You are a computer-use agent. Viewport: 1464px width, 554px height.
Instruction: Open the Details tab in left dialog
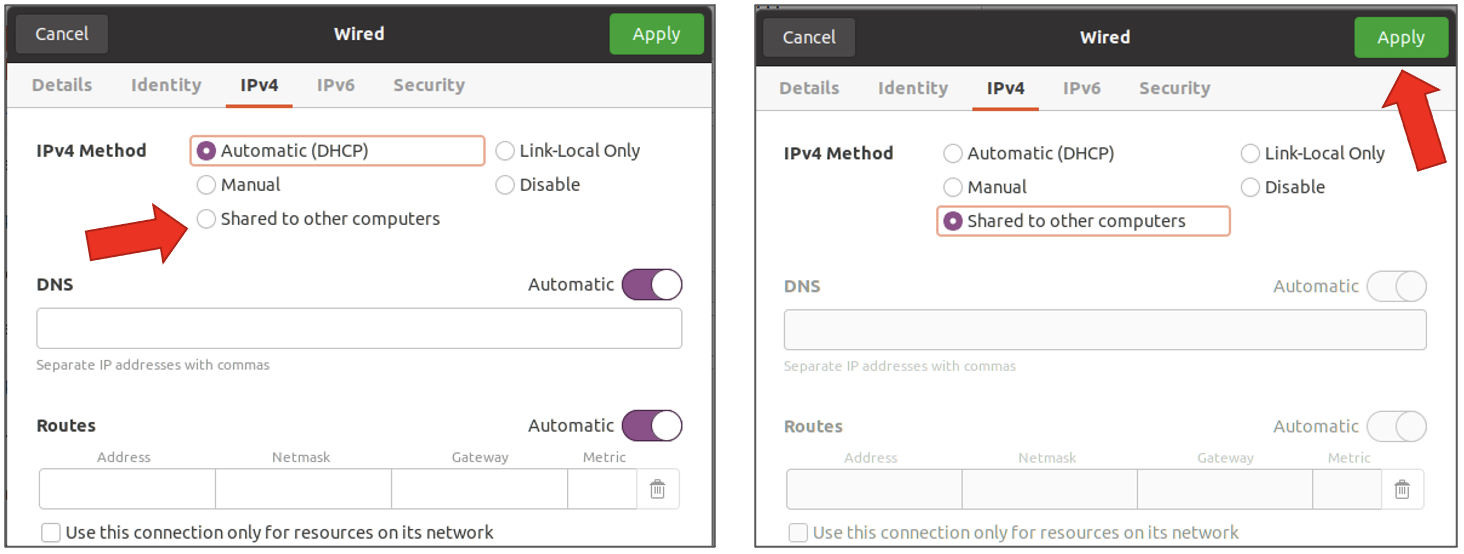[x=62, y=86]
